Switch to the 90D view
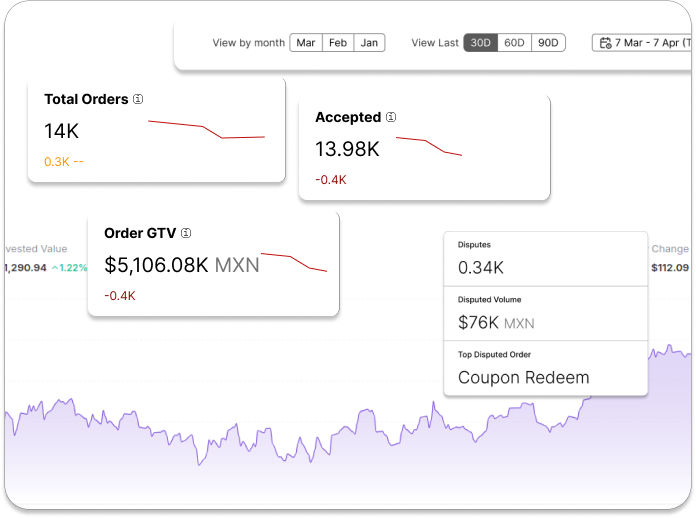Screen dimensions: 696x518 548,43
